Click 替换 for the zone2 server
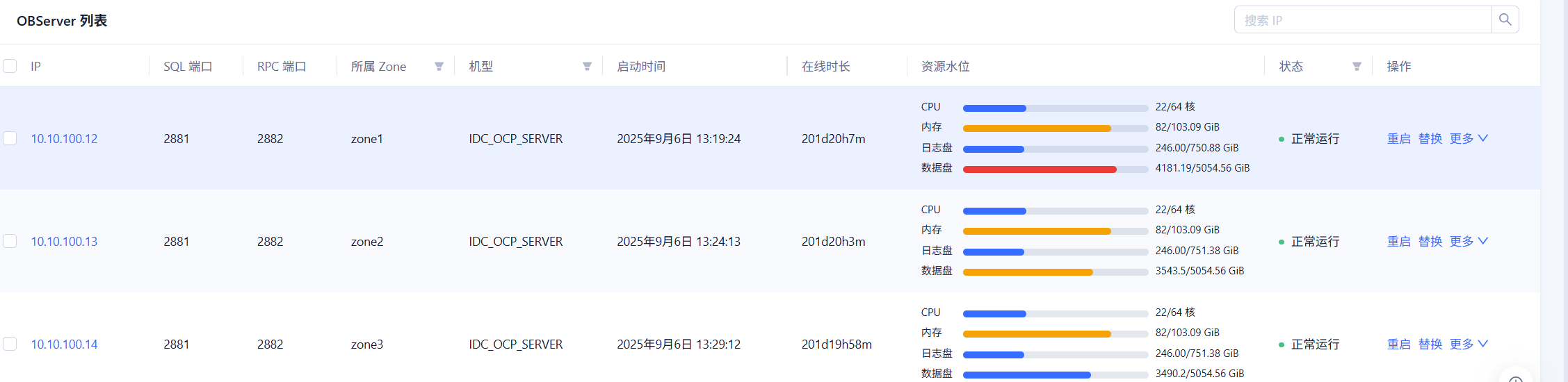The height and width of the screenshot is (382, 1568). click(1430, 242)
